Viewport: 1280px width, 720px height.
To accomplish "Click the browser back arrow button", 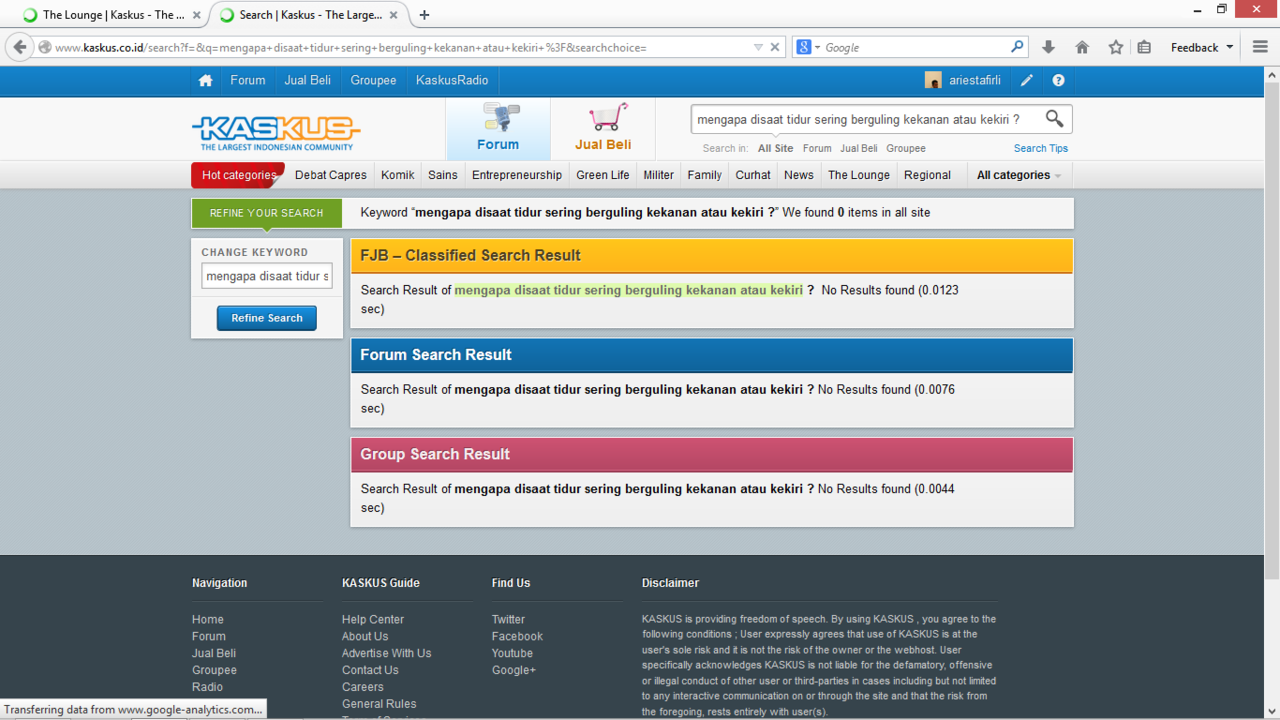I will click(20, 47).
